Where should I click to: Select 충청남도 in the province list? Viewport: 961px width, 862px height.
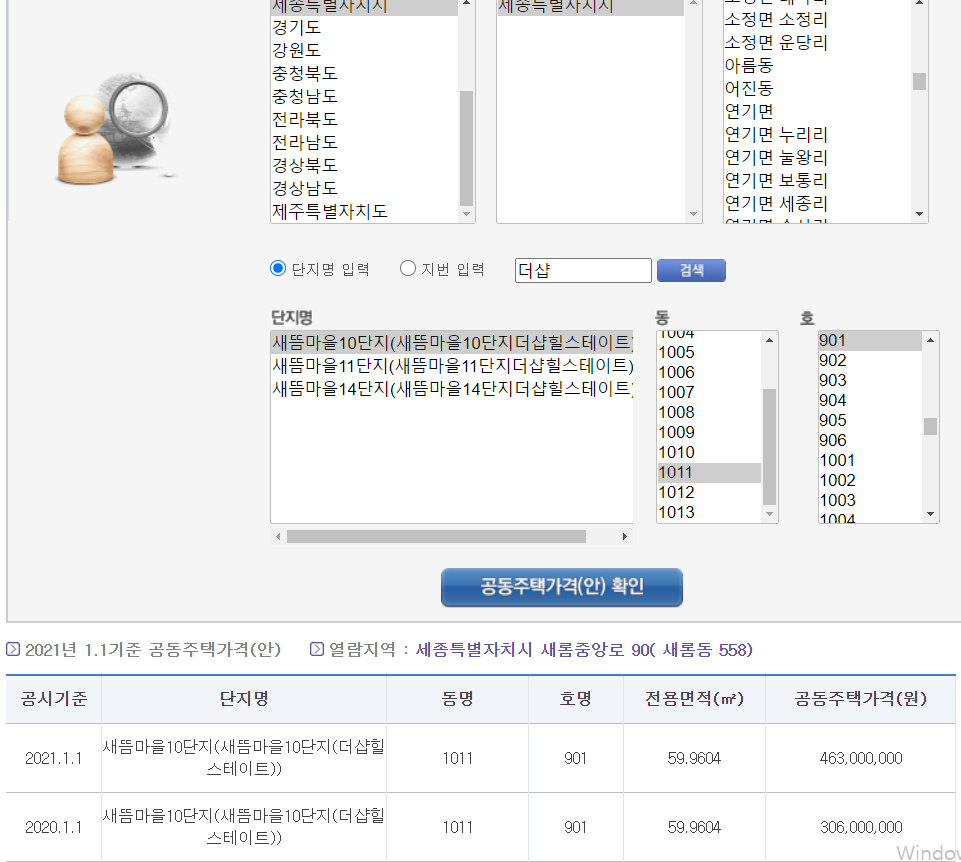364,96
